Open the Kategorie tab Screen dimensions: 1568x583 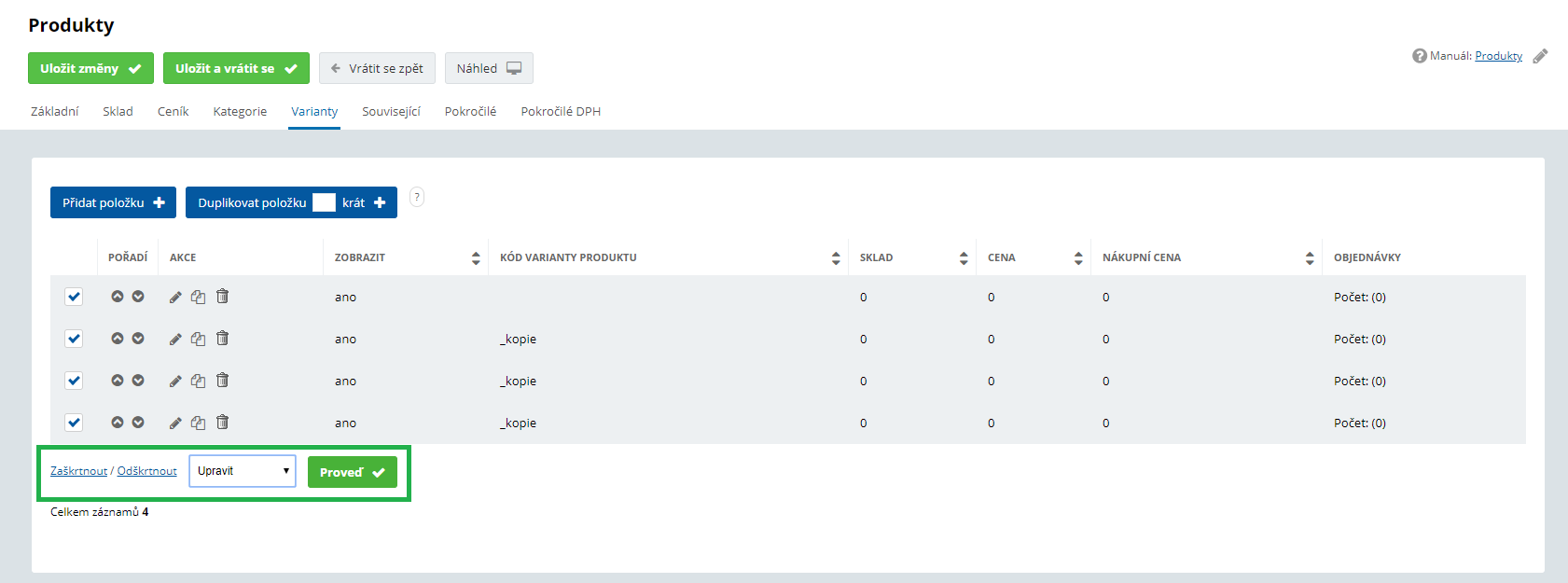[x=240, y=111]
